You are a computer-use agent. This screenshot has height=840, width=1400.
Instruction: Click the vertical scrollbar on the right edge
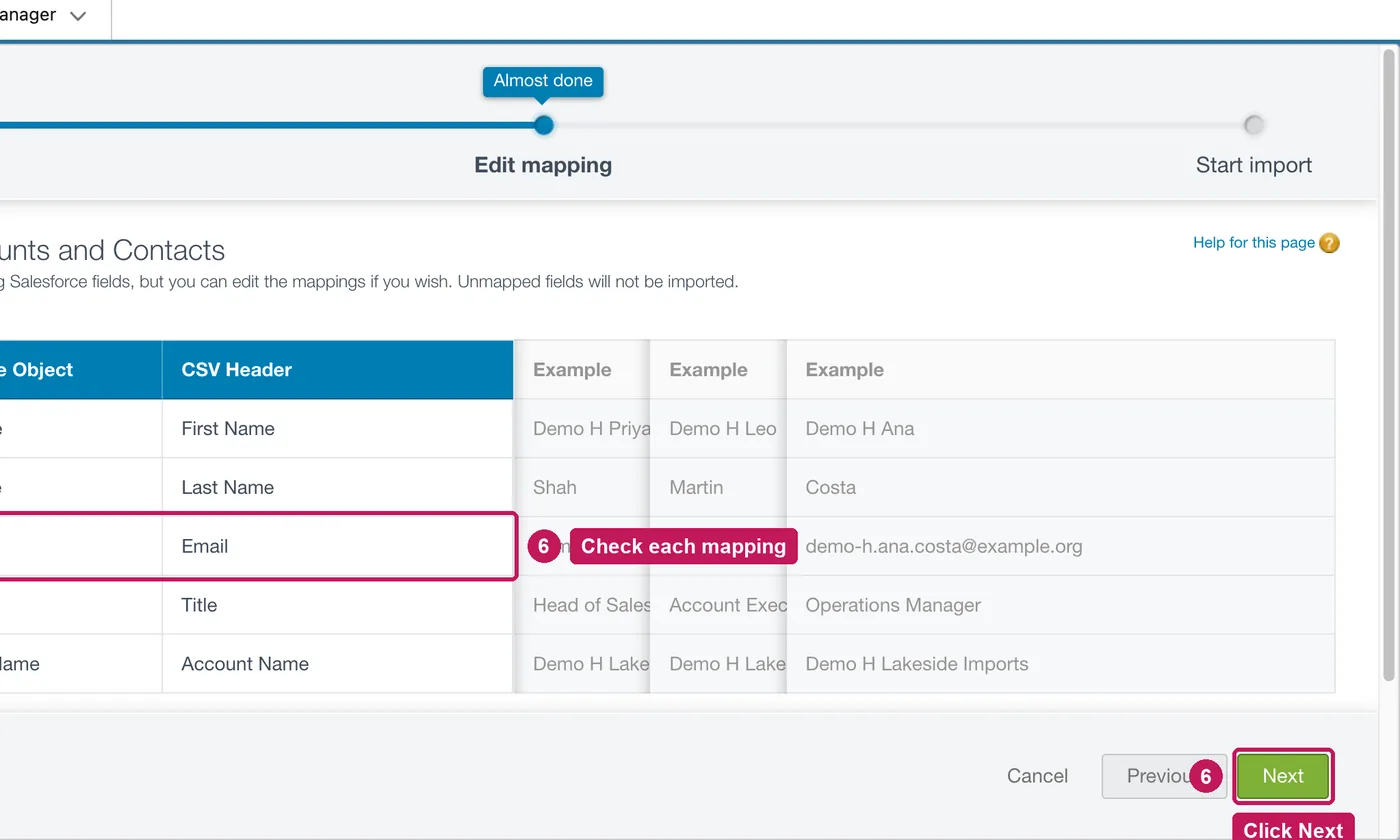point(1390,365)
